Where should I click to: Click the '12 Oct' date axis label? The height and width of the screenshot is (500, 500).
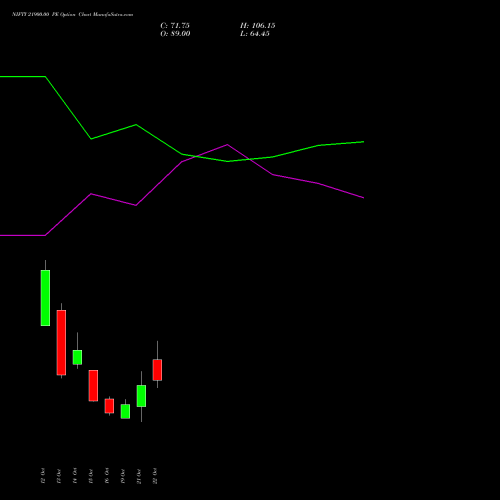pos(43,476)
